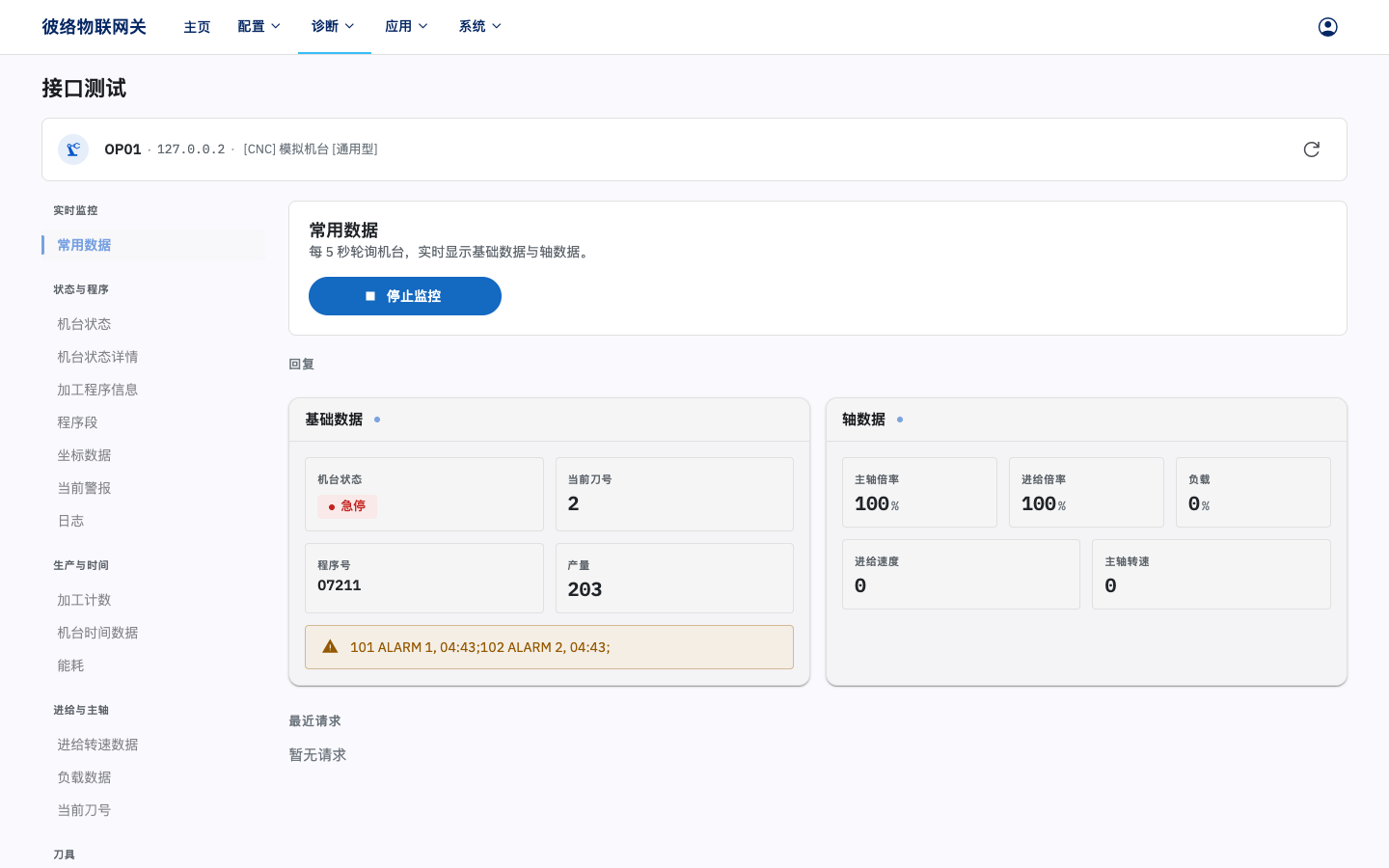The width and height of the screenshot is (1389, 868).
Task: Select 常用数据 in the sidebar
Action: [x=153, y=245]
